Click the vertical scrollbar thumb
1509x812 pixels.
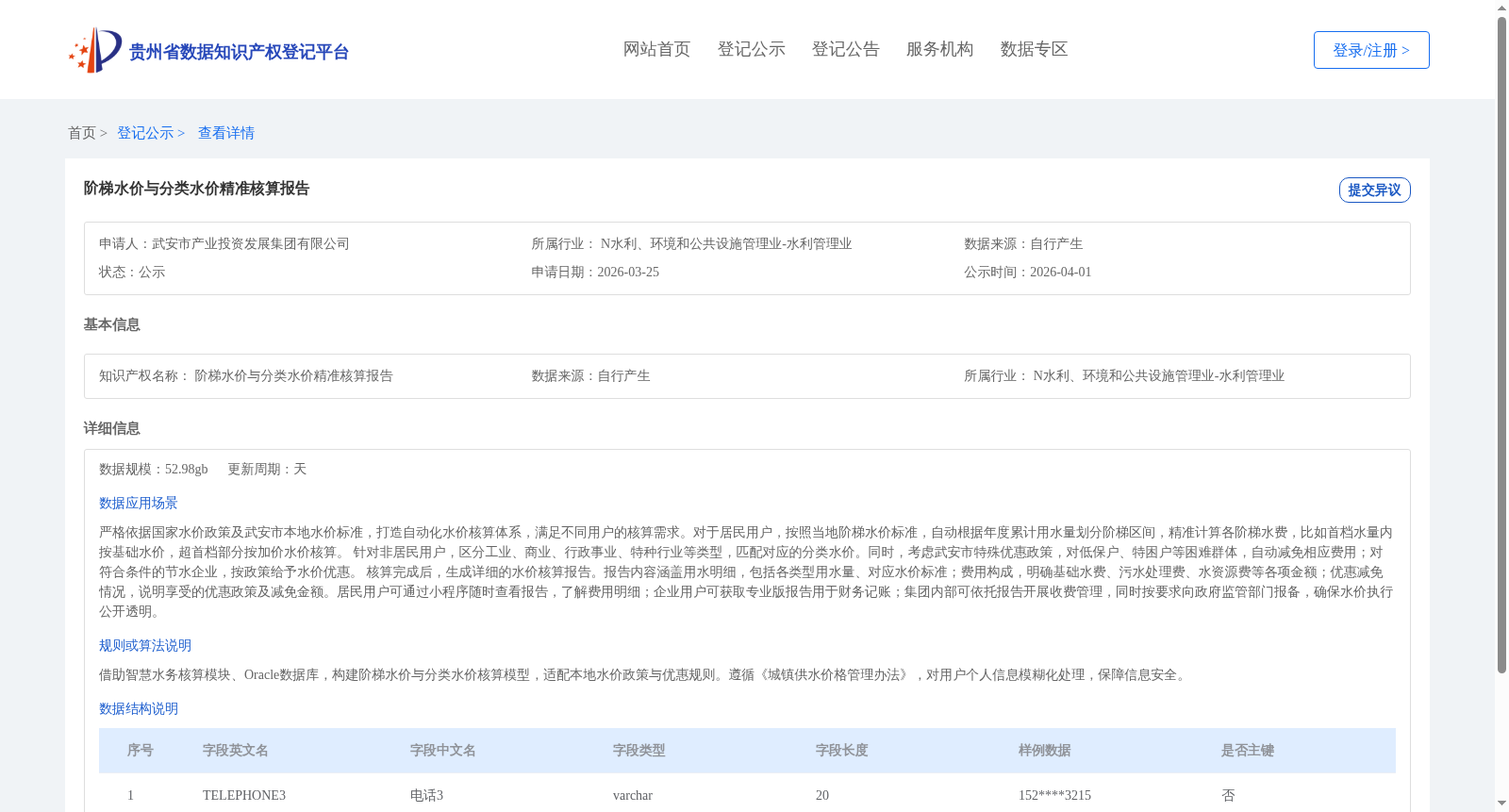pyautogui.click(x=1501, y=345)
